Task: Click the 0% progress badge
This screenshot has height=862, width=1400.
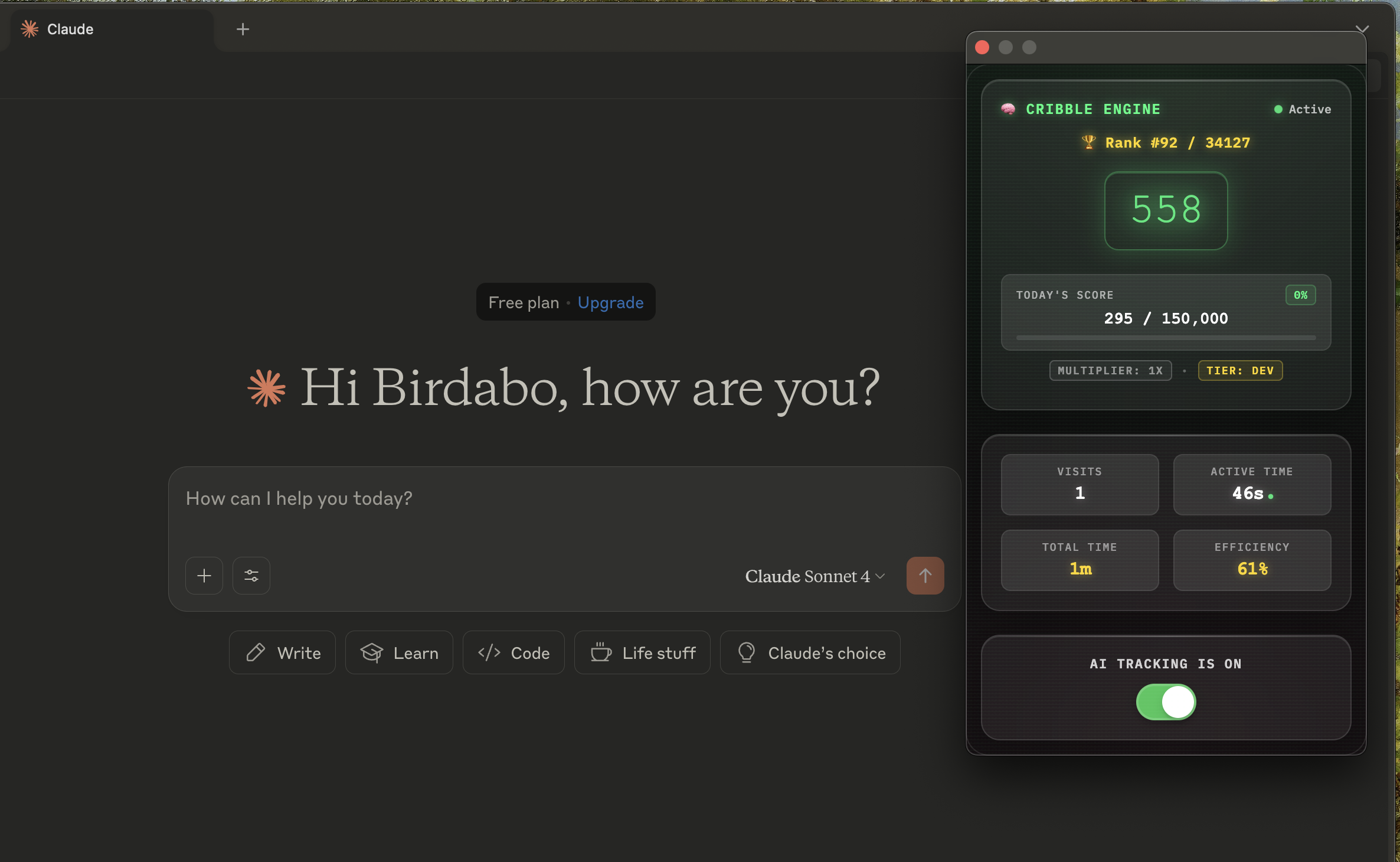Action: pos(1300,295)
